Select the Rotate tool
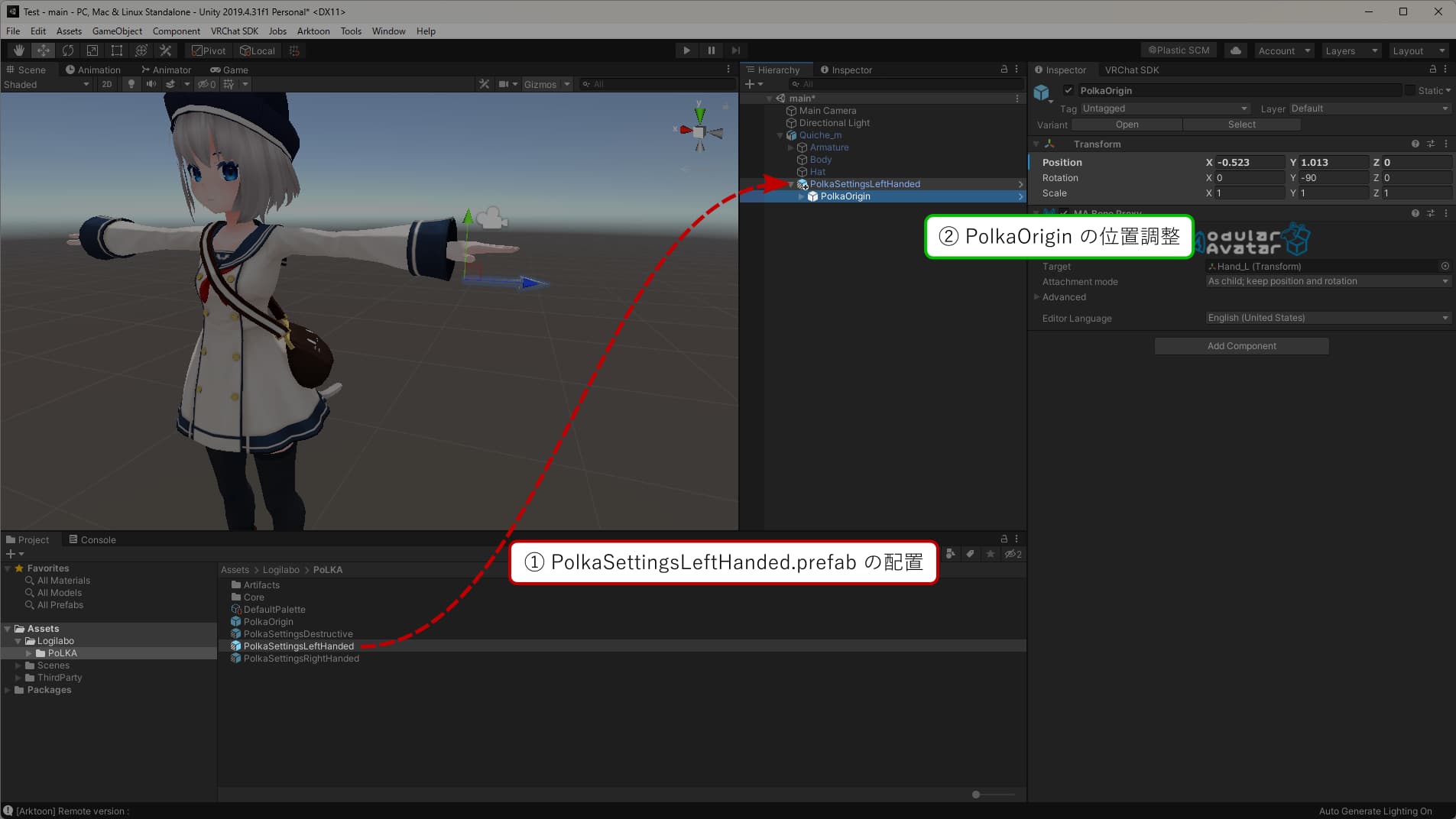The height and width of the screenshot is (819, 1456). (68, 50)
